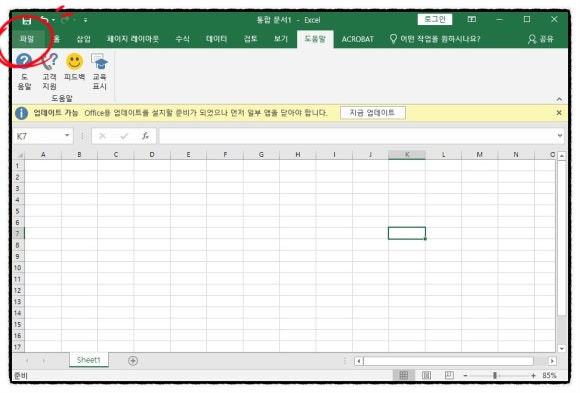Select row 7 header
The height and width of the screenshot is (393, 580).
pyautogui.click(x=18, y=234)
